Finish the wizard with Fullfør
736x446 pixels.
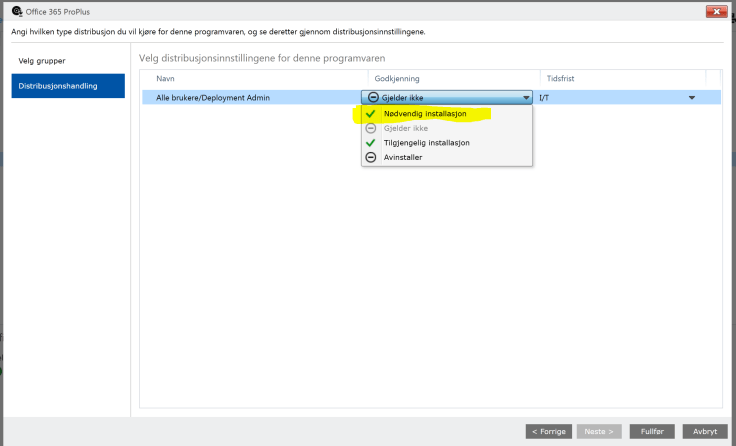pos(652,431)
